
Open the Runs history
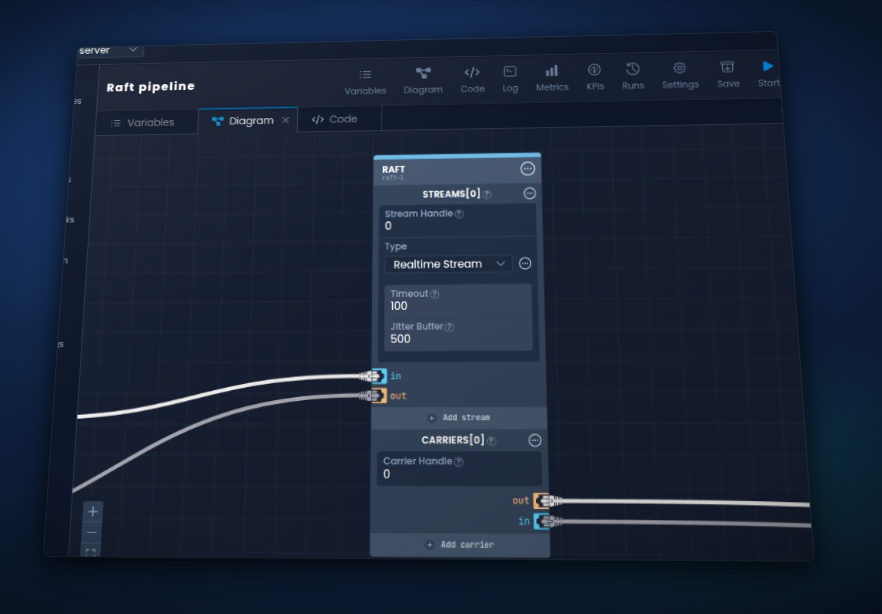pos(633,75)
